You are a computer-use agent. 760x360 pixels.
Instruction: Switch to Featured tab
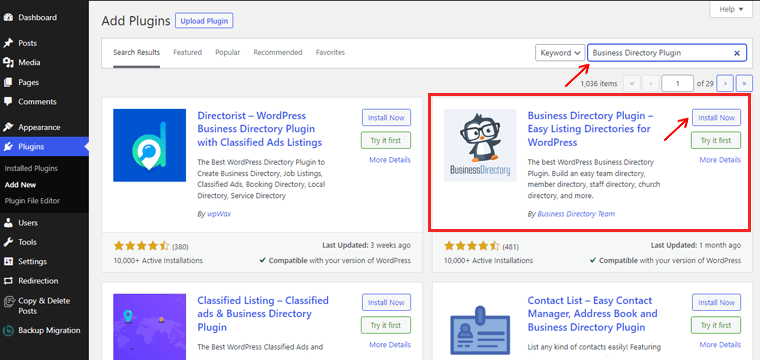click(188, 52)
